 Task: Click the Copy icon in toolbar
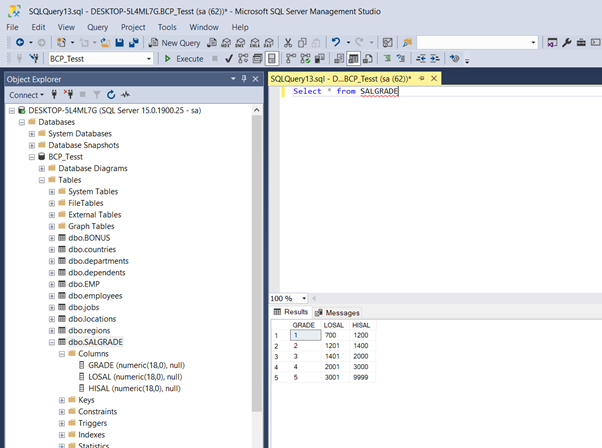302,42
